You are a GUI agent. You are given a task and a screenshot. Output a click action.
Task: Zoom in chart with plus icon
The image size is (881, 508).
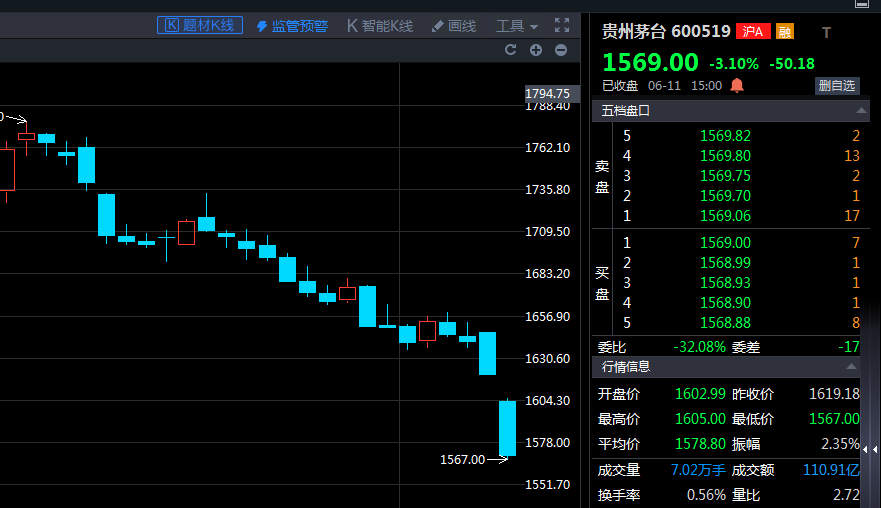(x=536, y=50)
